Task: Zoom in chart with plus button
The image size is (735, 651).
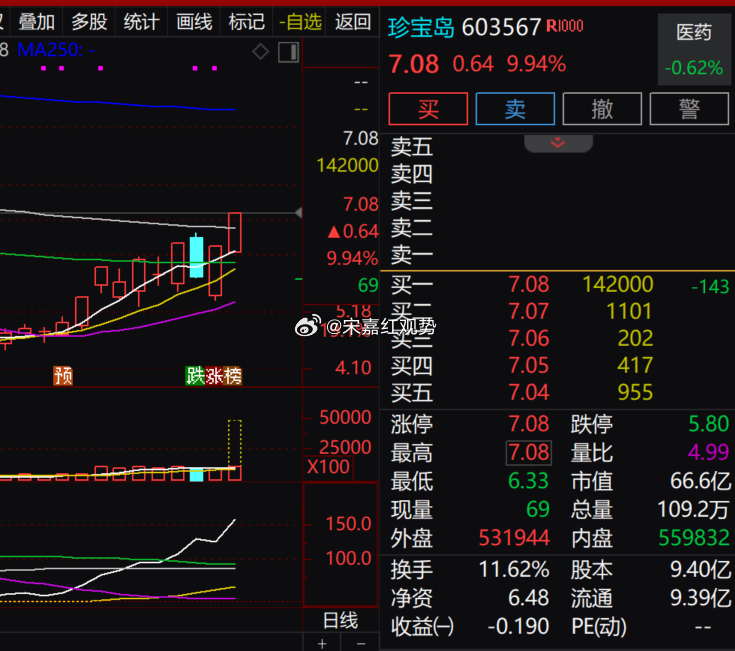Action: (322, 644)
